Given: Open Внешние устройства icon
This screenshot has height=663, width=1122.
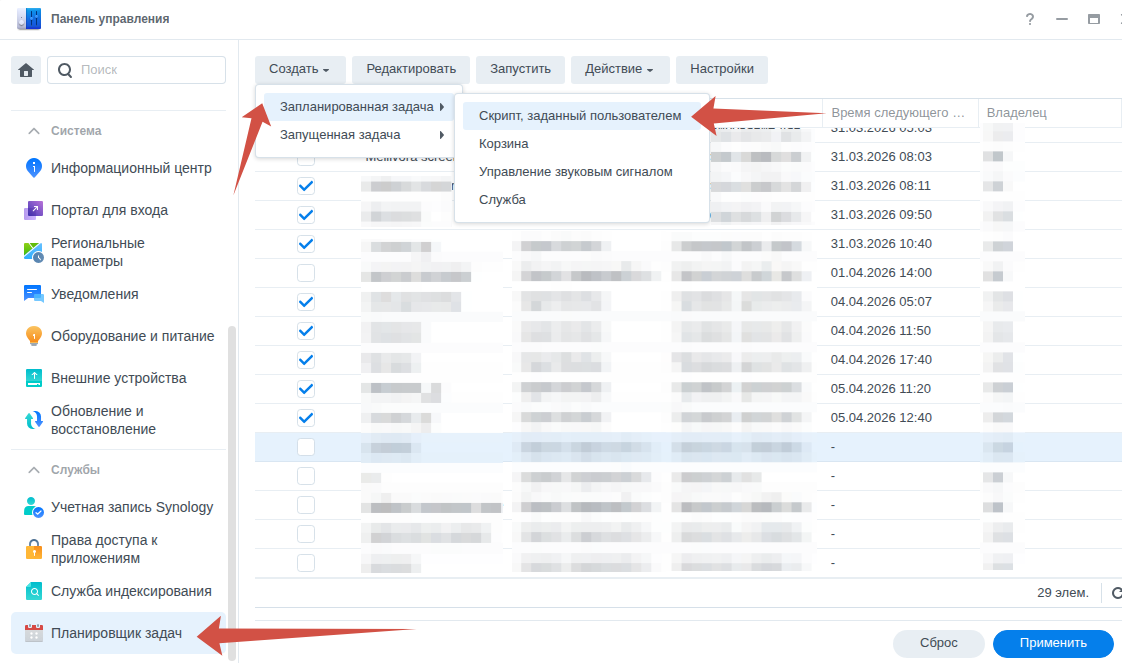Looking at the screenshot, I should [x=33, y=378].
